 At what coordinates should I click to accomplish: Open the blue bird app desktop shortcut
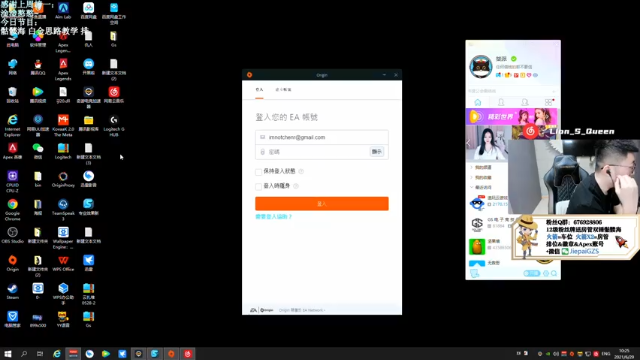click(x=89, y=263)
